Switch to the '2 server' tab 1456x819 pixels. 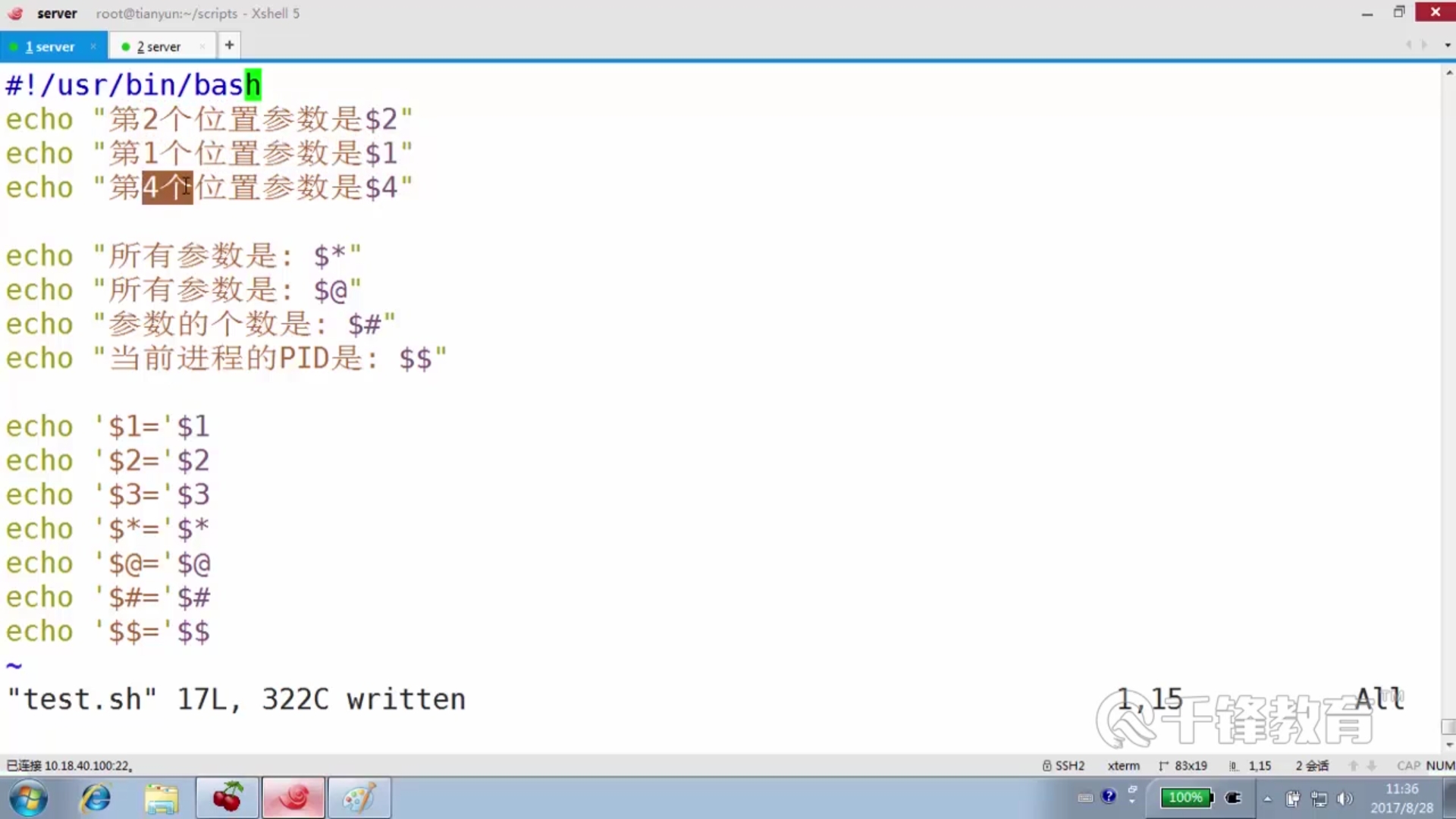point(158,47)
